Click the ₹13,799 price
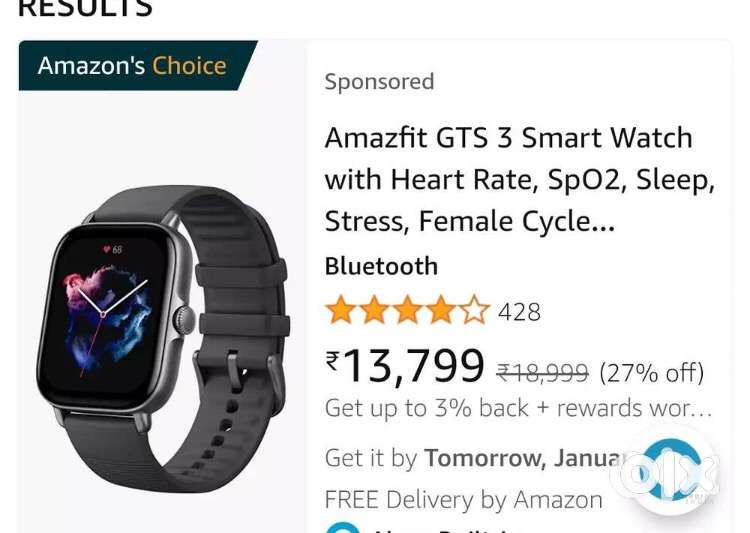The width and height of the screenshot is (750, 533). click(405, 366)
